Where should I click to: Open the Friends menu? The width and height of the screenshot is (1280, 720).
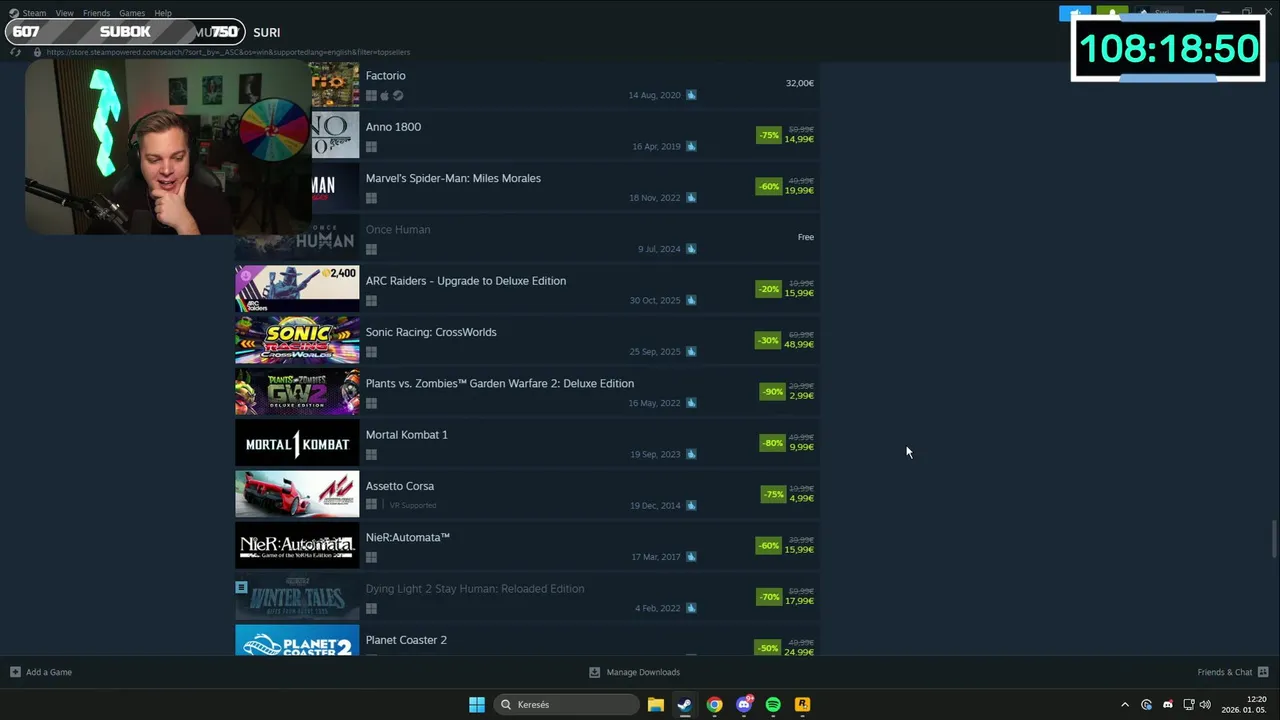click(96, 13)
